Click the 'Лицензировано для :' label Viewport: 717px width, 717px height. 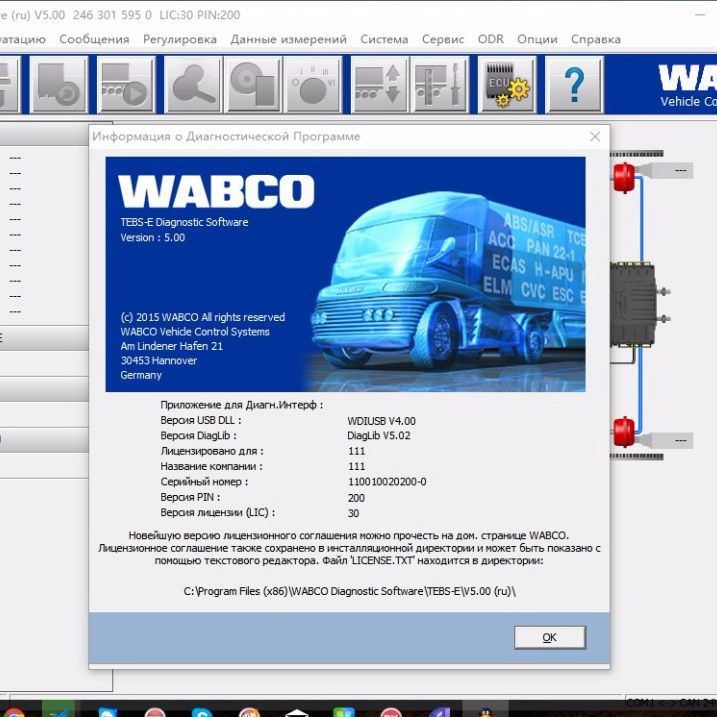(212, 451)
